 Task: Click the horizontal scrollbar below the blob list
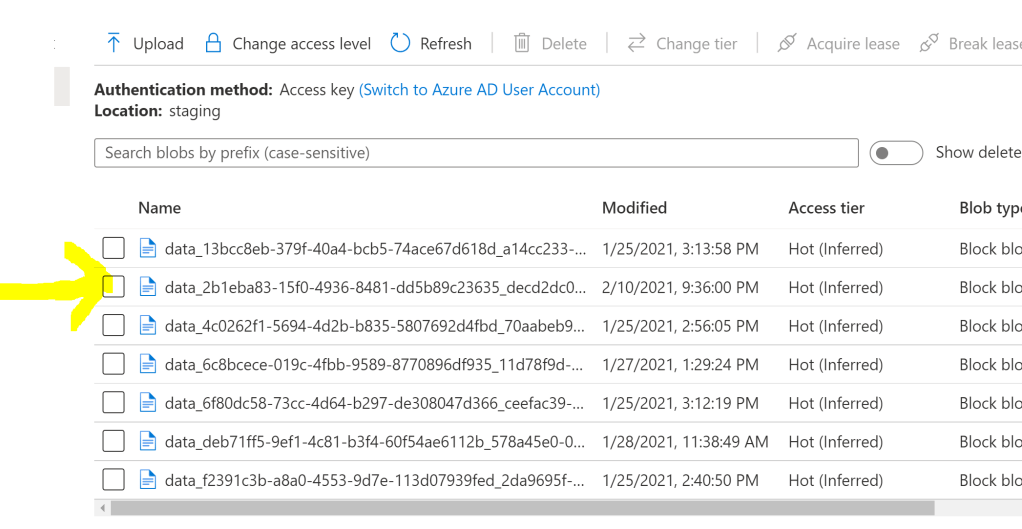[x=520, y=508]
